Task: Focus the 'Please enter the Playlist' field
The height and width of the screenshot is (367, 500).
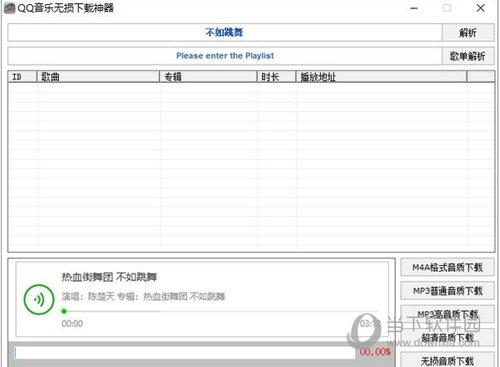Action: click(x=225, y=56)
